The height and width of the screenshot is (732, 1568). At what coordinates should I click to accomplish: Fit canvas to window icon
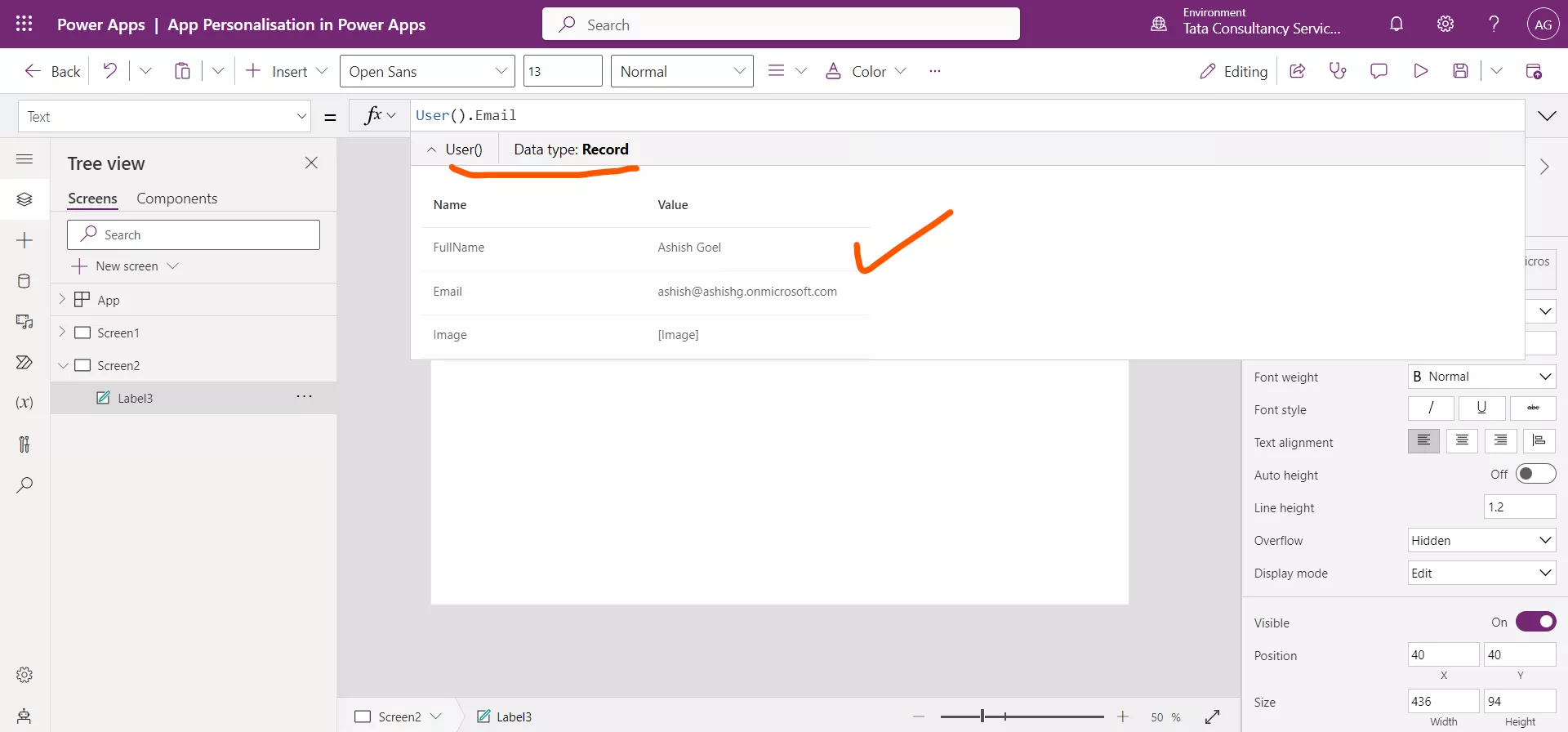tap(1213, 716)
